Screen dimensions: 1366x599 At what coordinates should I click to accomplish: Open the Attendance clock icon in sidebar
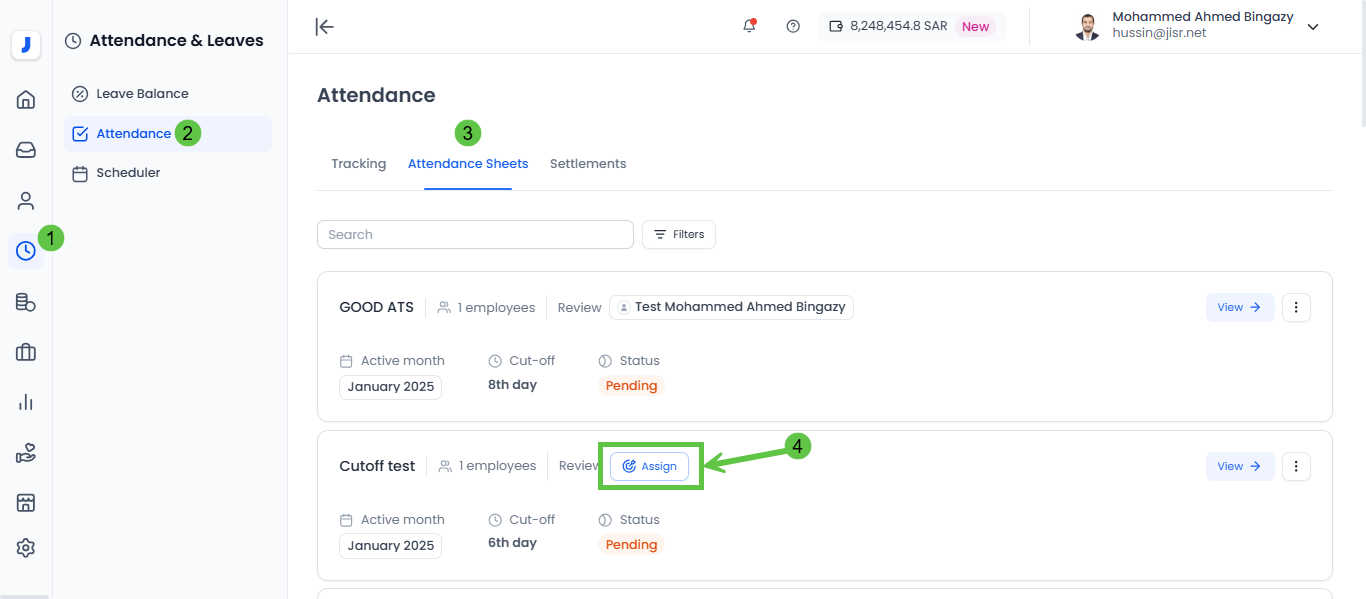[25, 251]
